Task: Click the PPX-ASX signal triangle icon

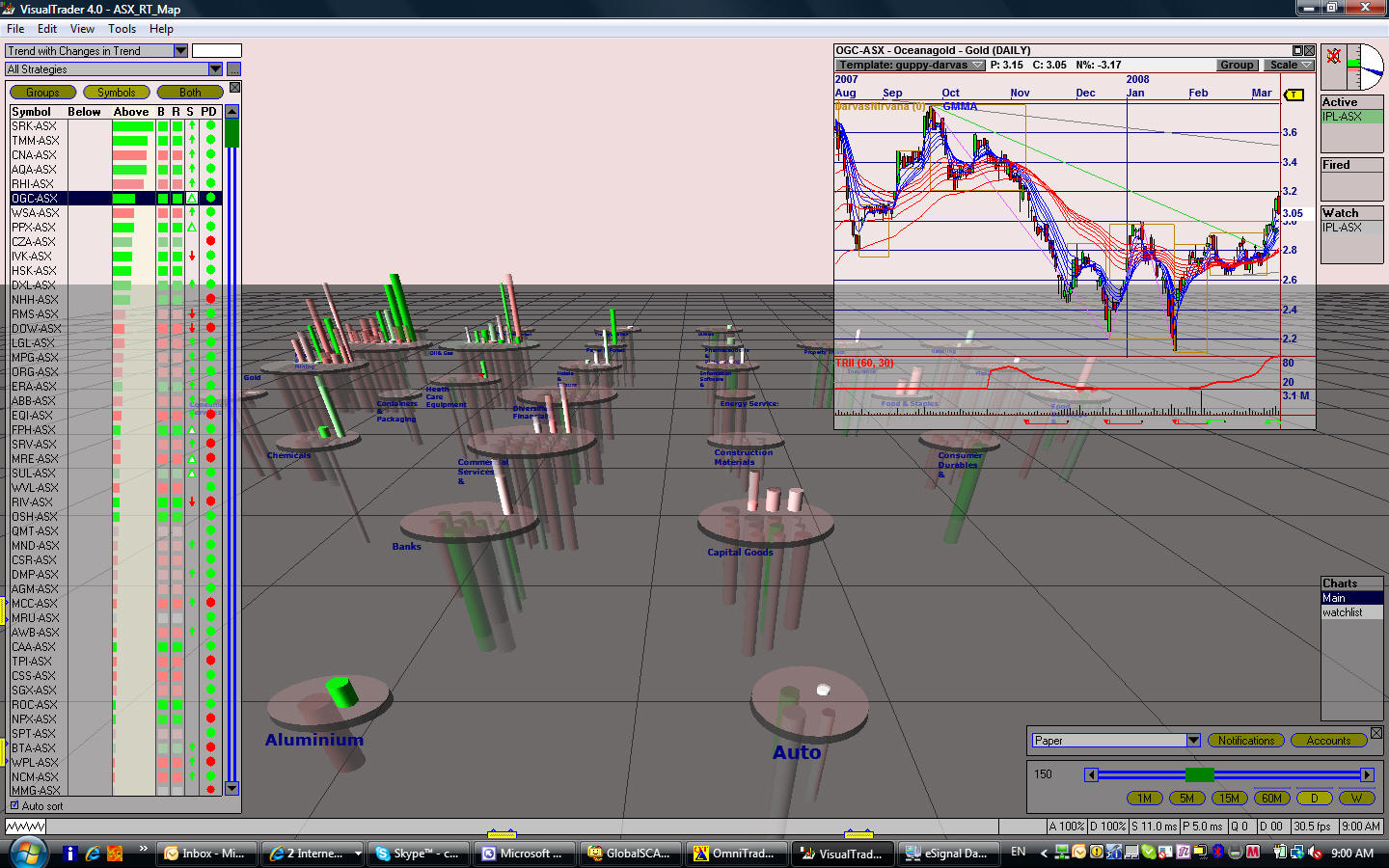Action: pyautogui.click(x=192, y=227)
